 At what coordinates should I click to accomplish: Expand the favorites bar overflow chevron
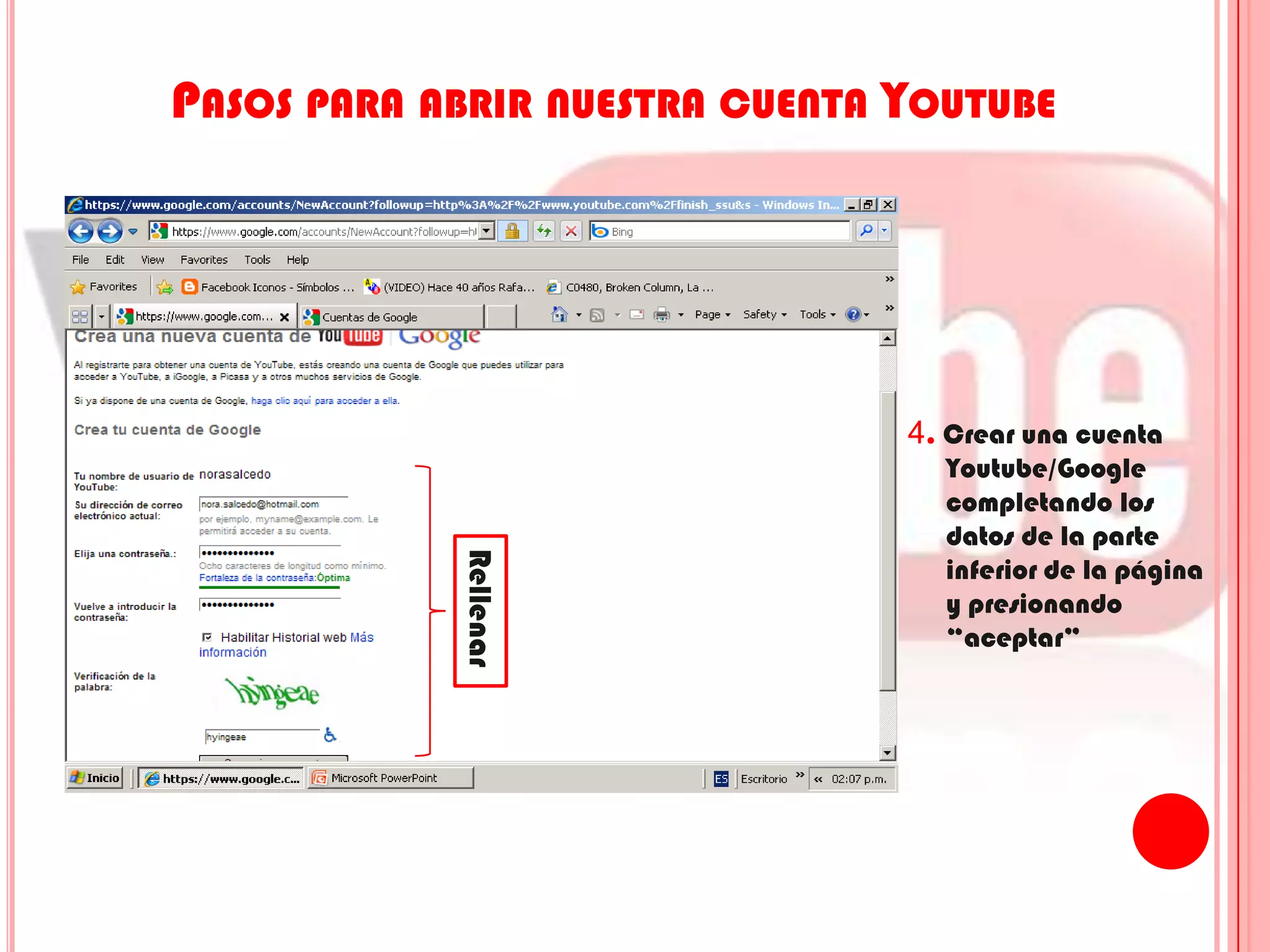point(889,280)
